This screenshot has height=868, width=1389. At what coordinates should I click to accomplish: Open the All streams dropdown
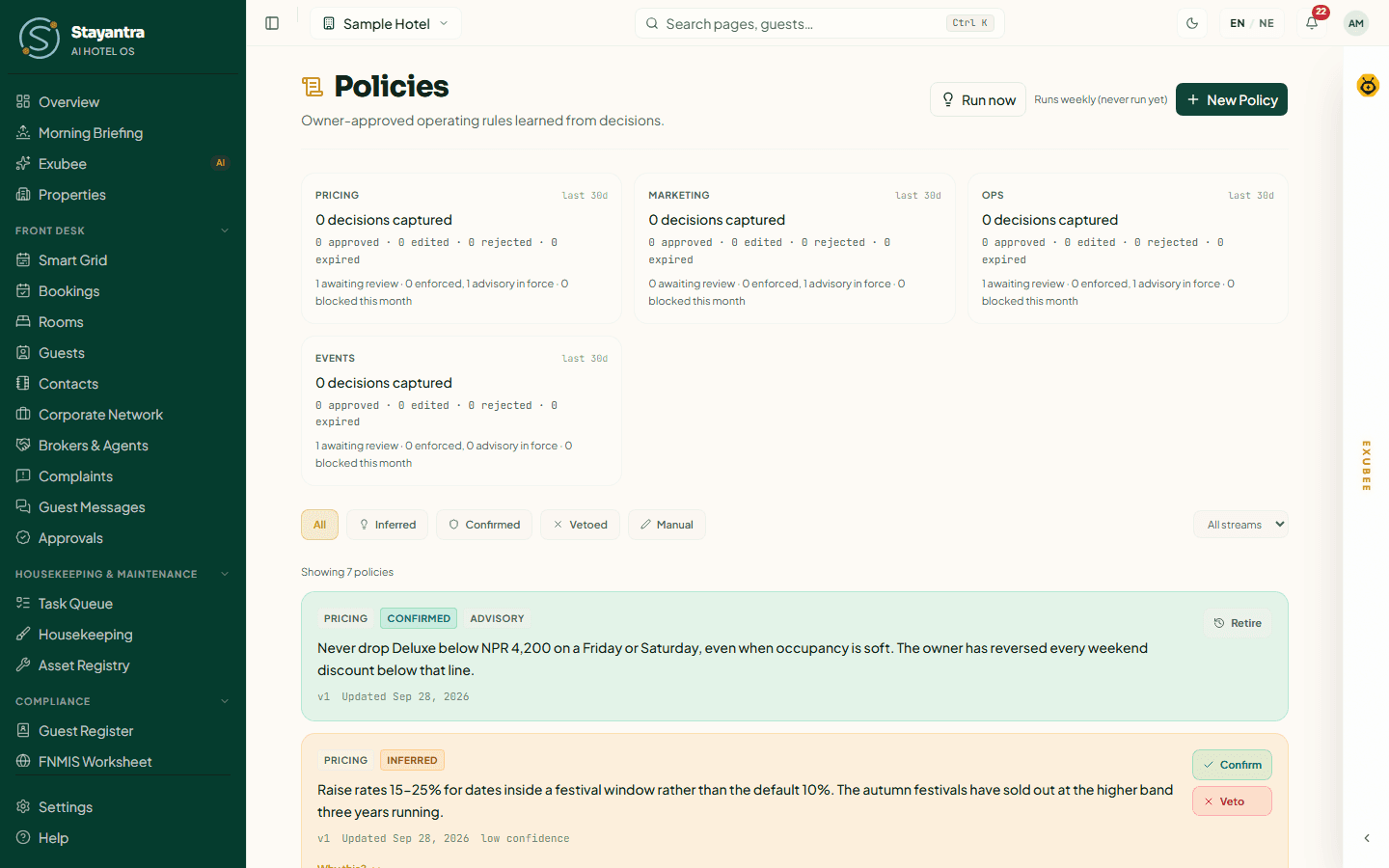click(x=1240, y=525)
